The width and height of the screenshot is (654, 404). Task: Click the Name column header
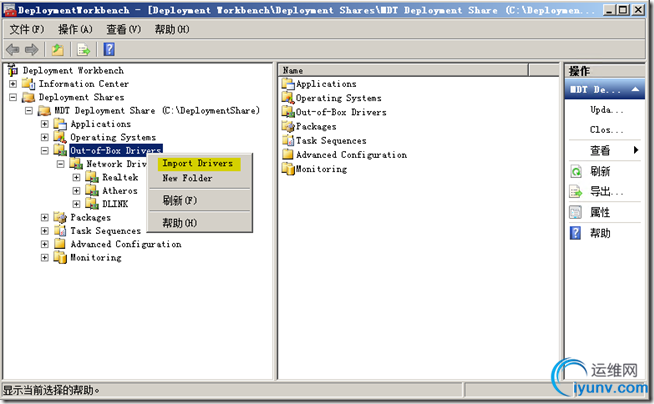click(x=403, y=70)
